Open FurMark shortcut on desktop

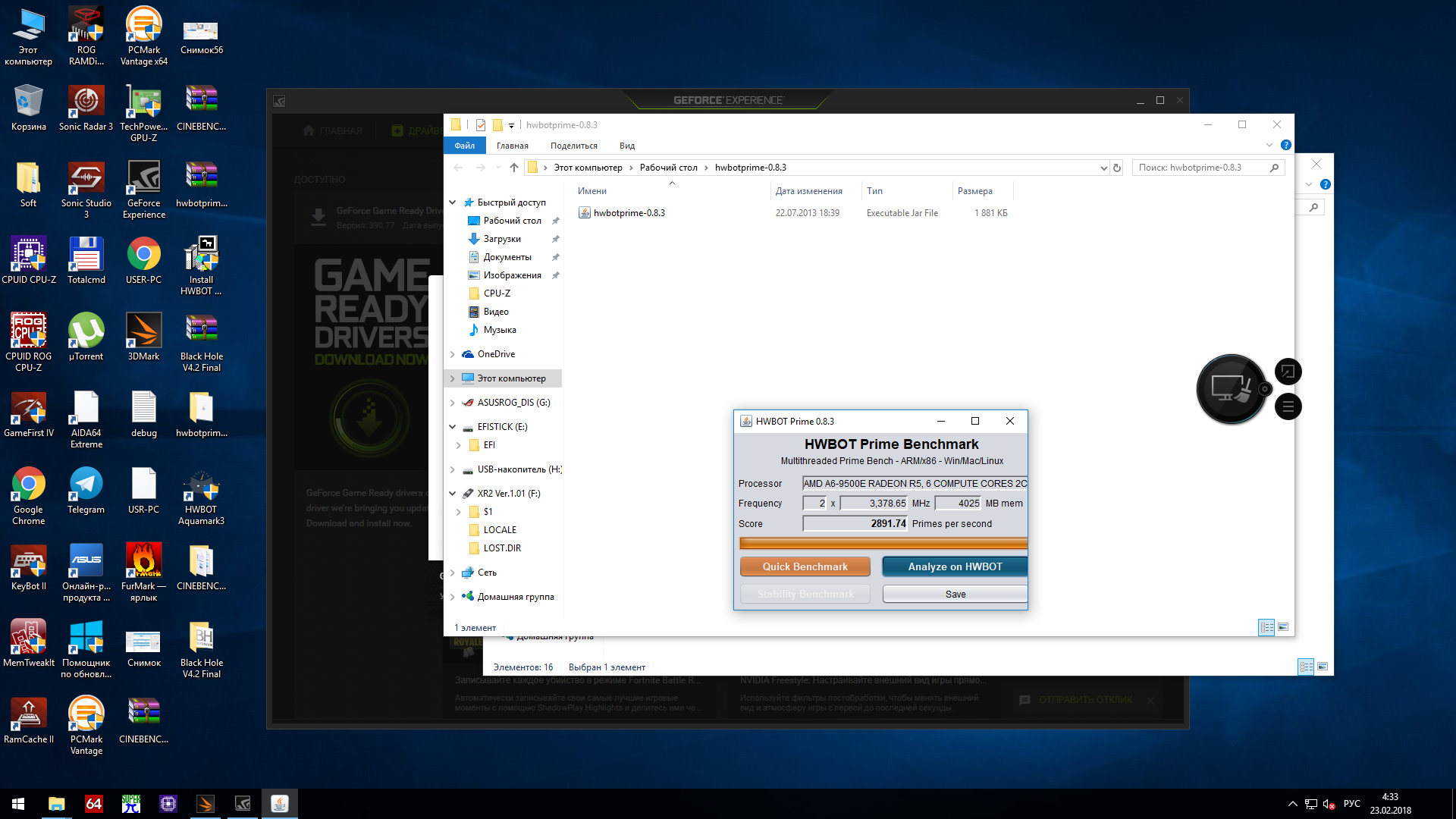pyautogui.click(x=143, y=572)
